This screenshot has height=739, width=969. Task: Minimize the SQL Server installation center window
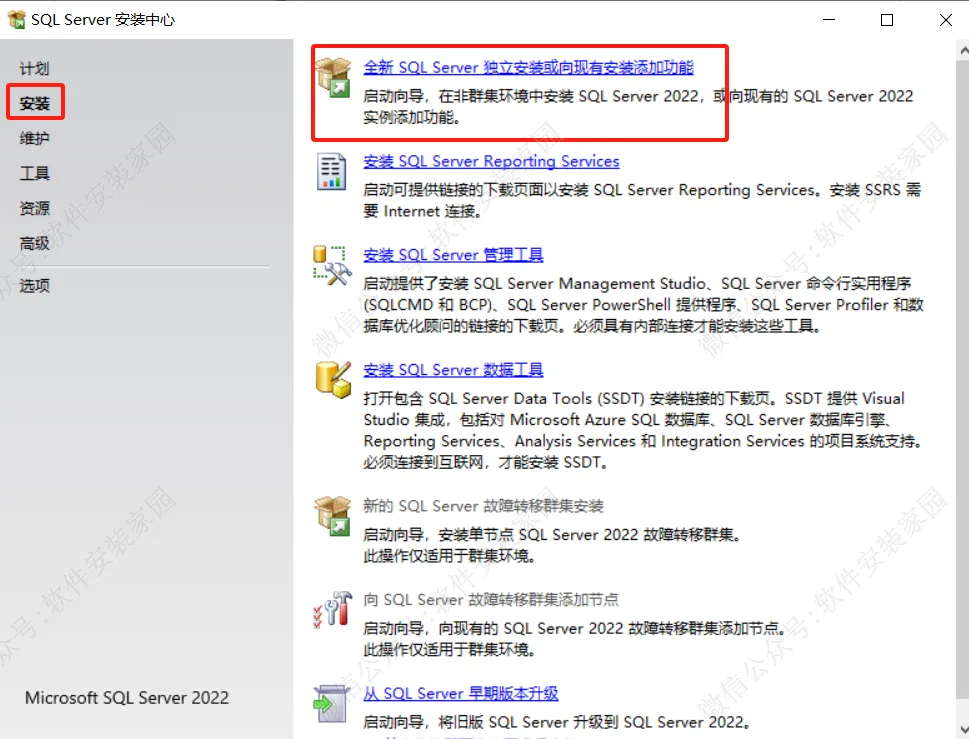pyautogui.click(x=829, y=20)
